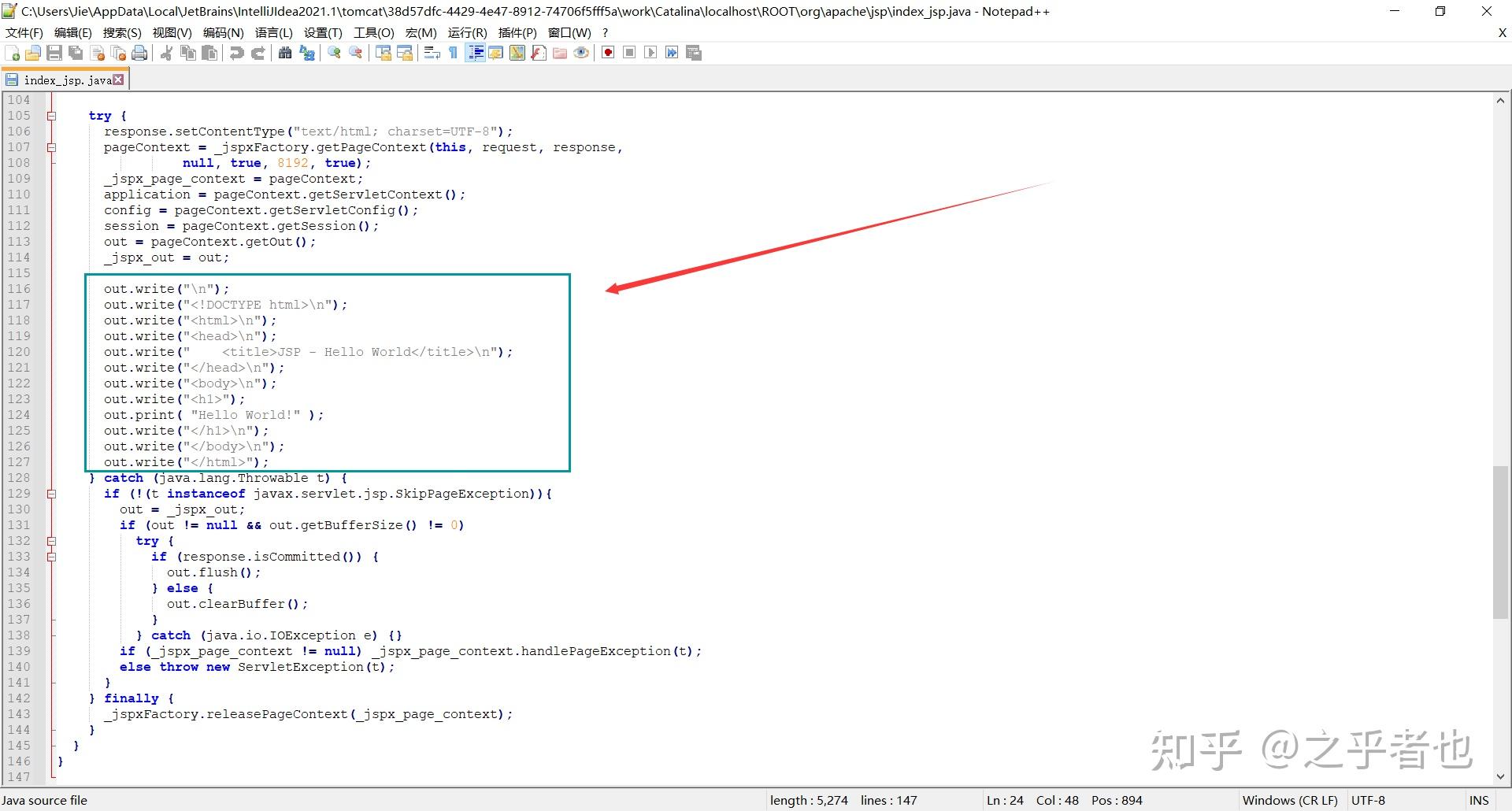This screenshot has width=1512, height=811.
Task: Open the 视图(V) menu
Action: [x=172, y=32]
